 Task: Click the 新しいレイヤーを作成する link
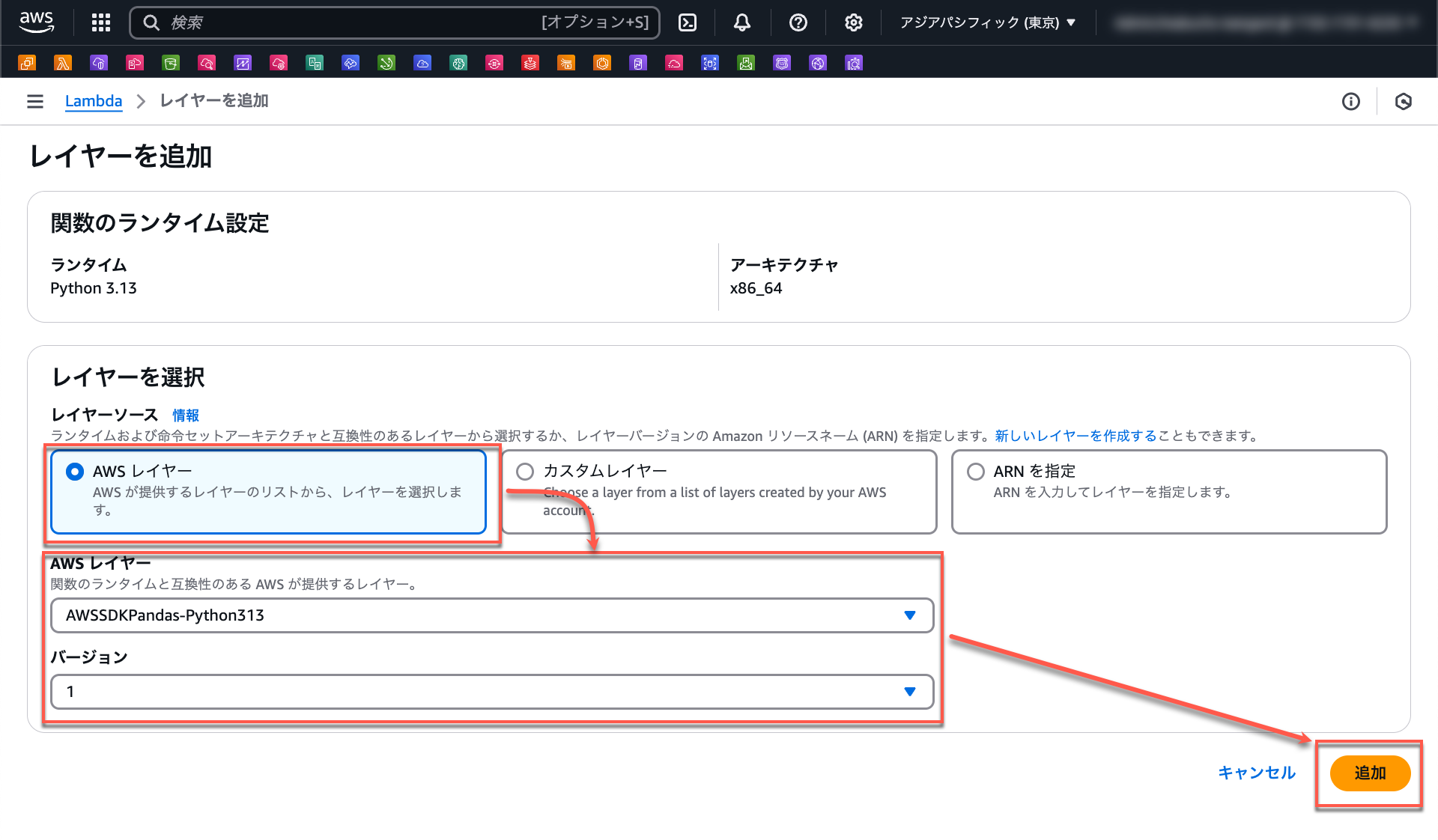tap(1075, 436)
